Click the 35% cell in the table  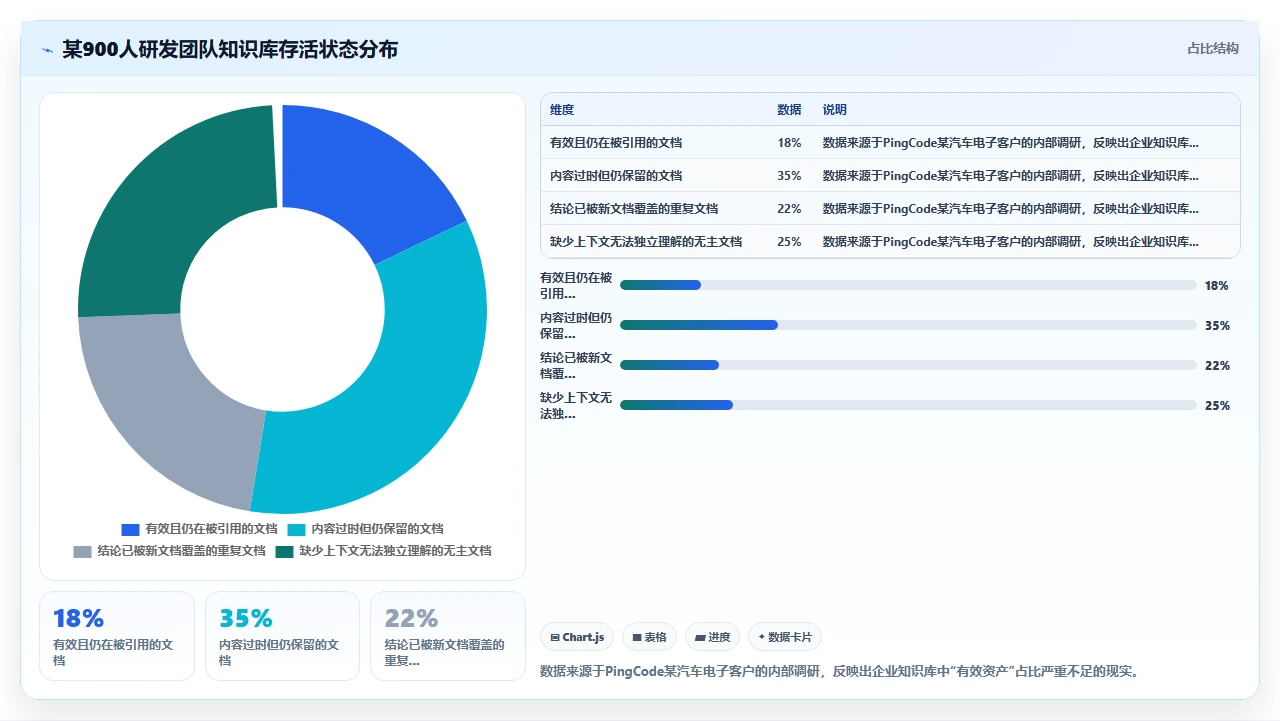(789, 176)
